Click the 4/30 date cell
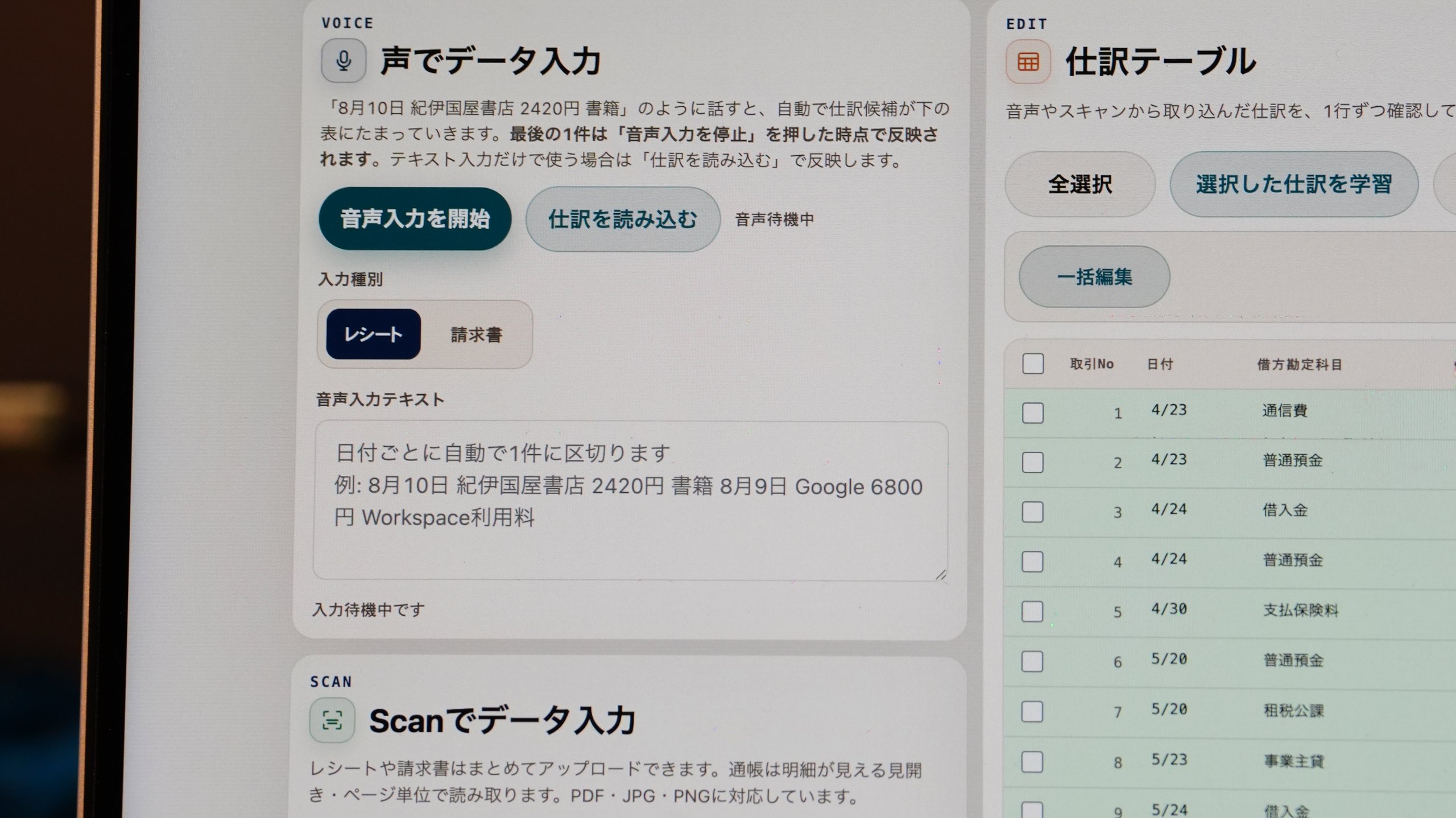1456x818 pixels. (x=1169, y=609)
